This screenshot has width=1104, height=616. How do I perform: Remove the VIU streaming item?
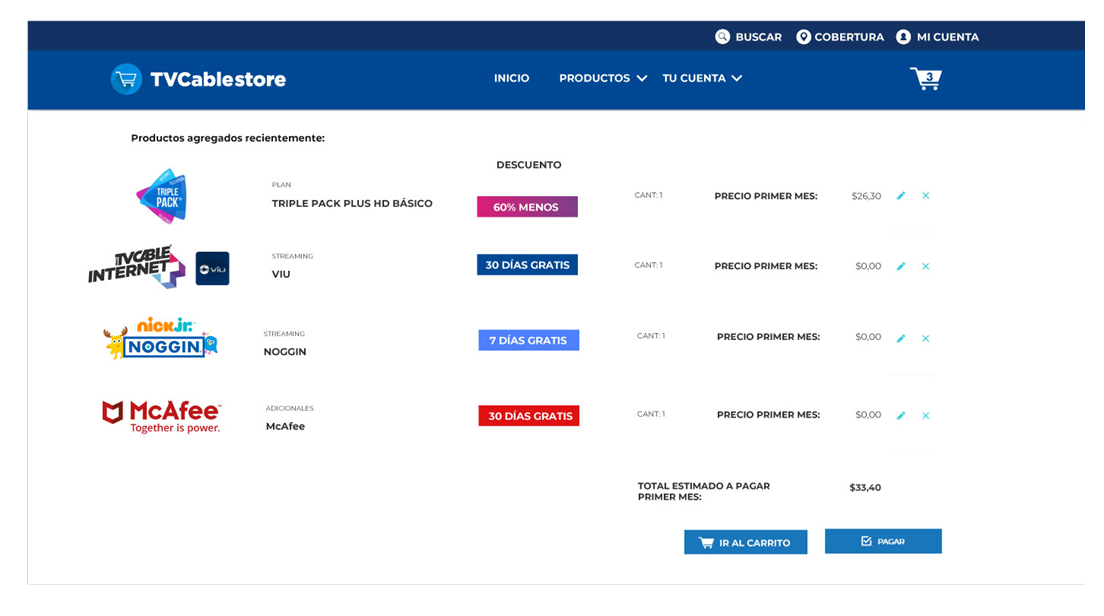point(926,266)
